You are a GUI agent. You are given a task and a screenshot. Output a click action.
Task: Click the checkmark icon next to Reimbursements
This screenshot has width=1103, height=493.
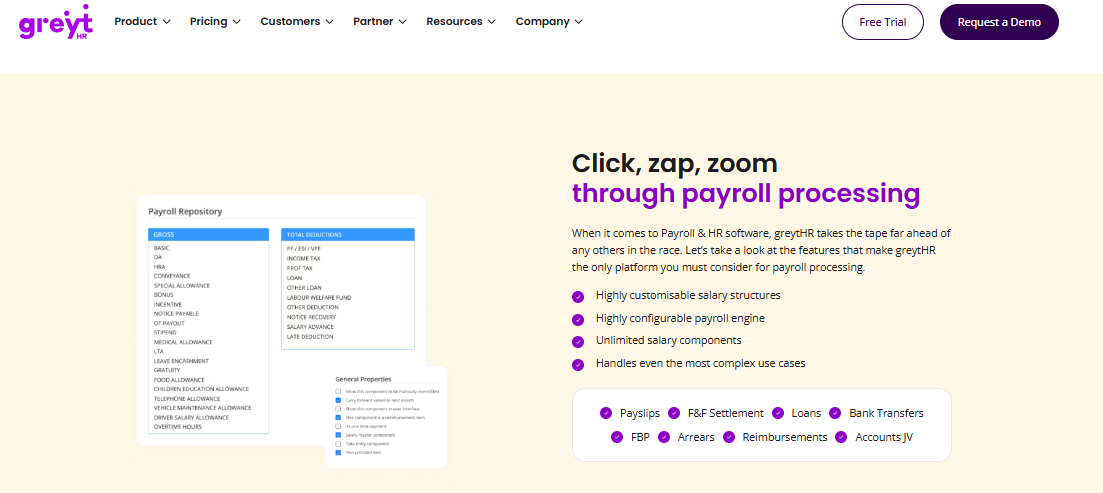coord(729,437)
